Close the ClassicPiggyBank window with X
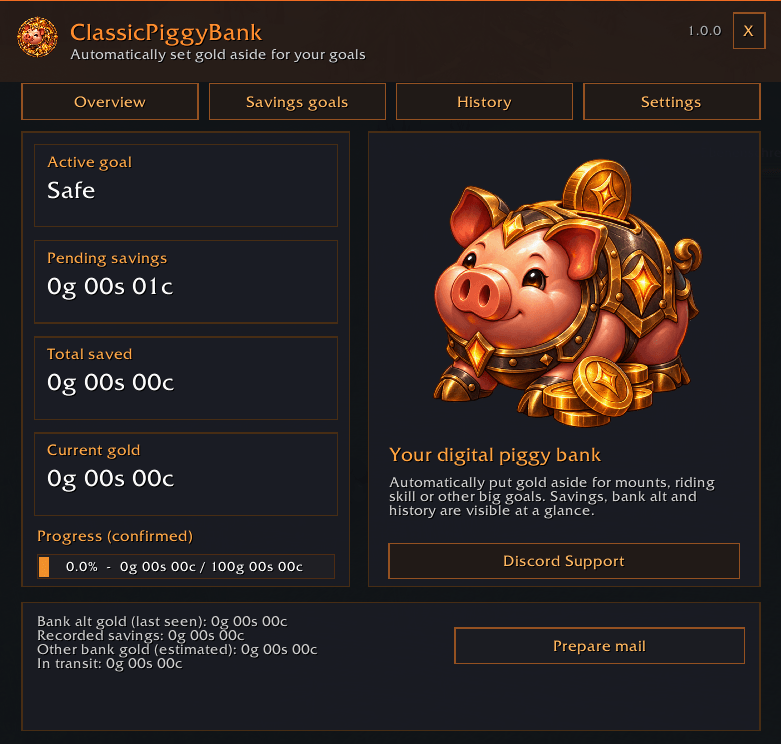The width and height of the screenshot is (781, 744). pyautogui.click(x=749, y=31)
